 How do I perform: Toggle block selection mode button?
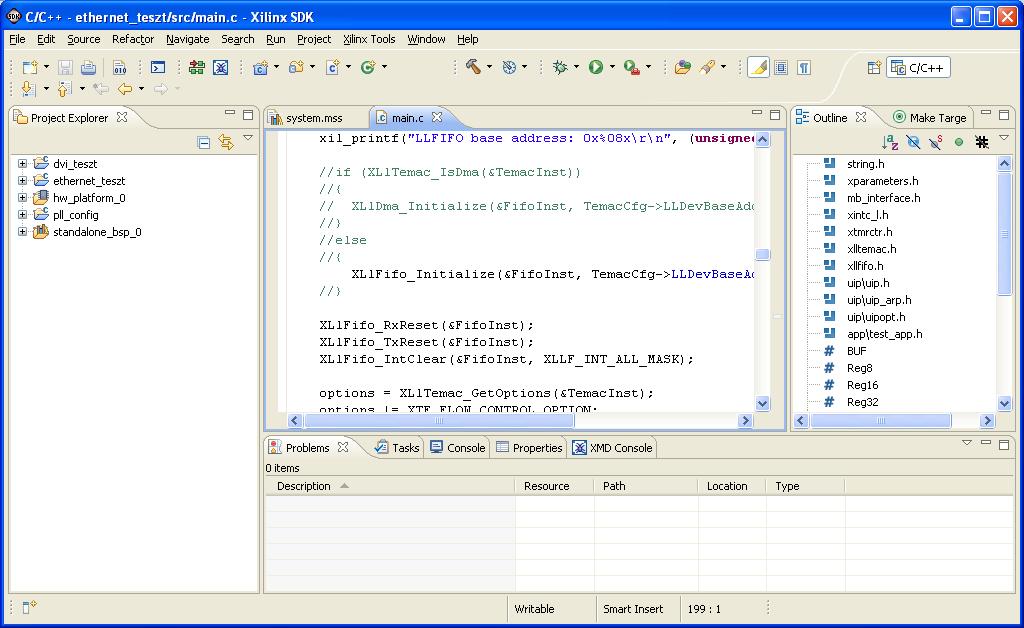click(781, 67)
